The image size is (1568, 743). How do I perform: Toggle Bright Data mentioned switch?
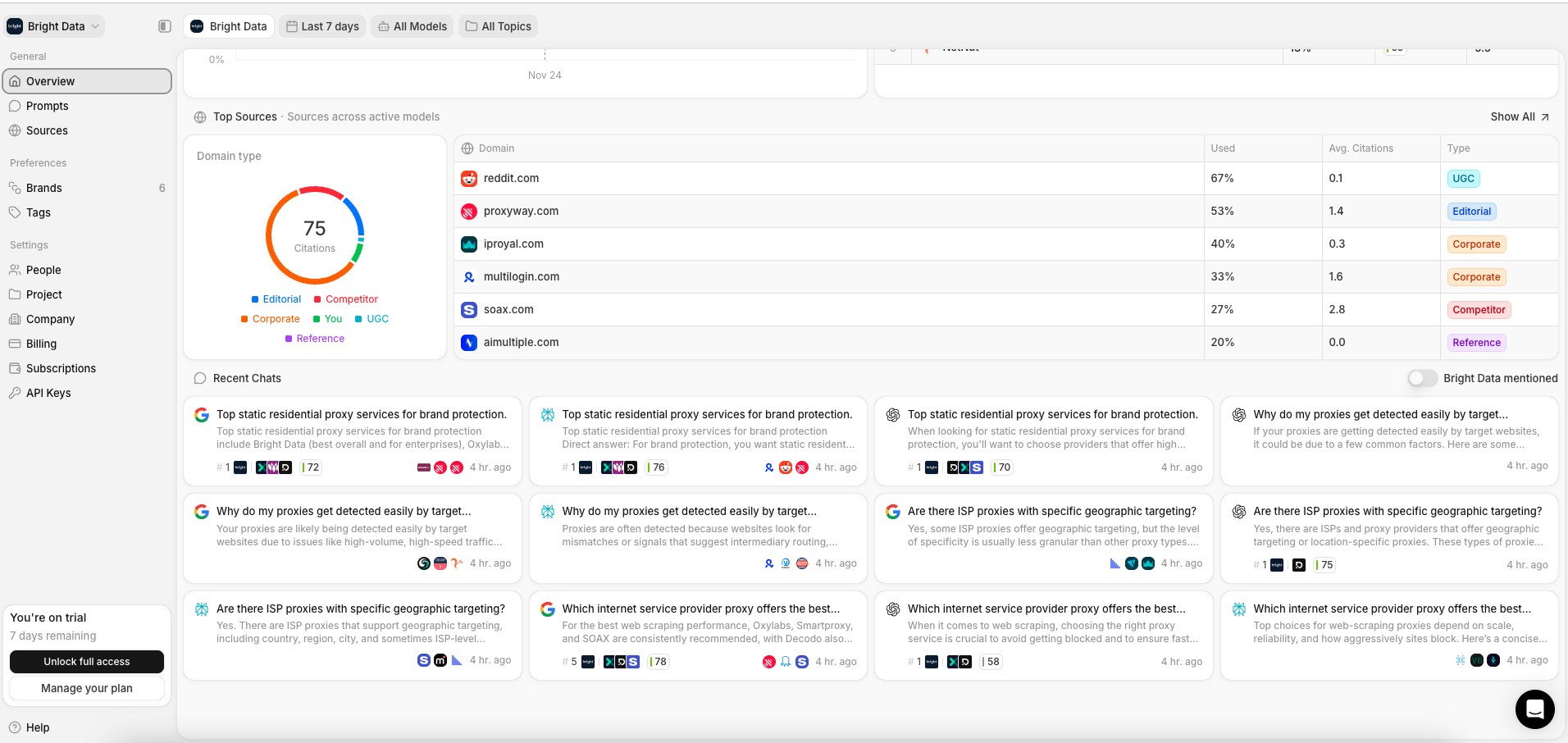[1422, 378]
